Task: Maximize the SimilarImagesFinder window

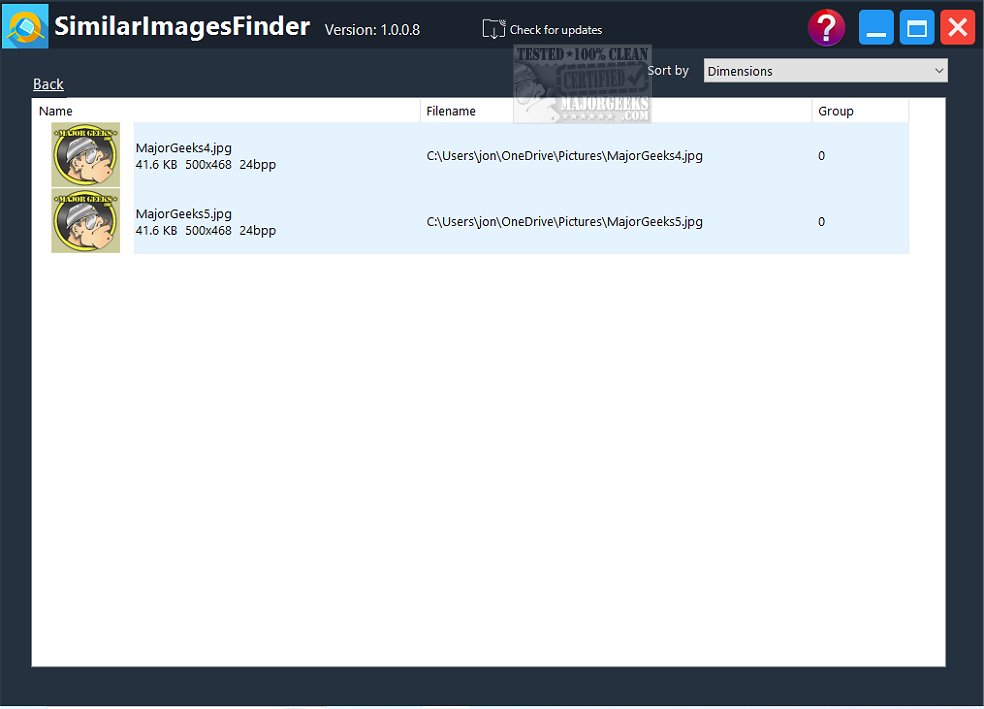Action: (916, 28)
